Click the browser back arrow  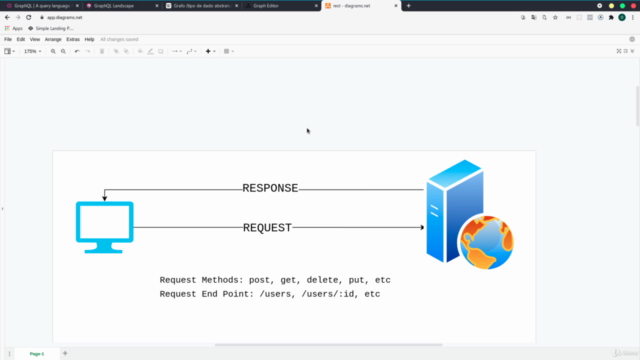(x=7, y=18)
